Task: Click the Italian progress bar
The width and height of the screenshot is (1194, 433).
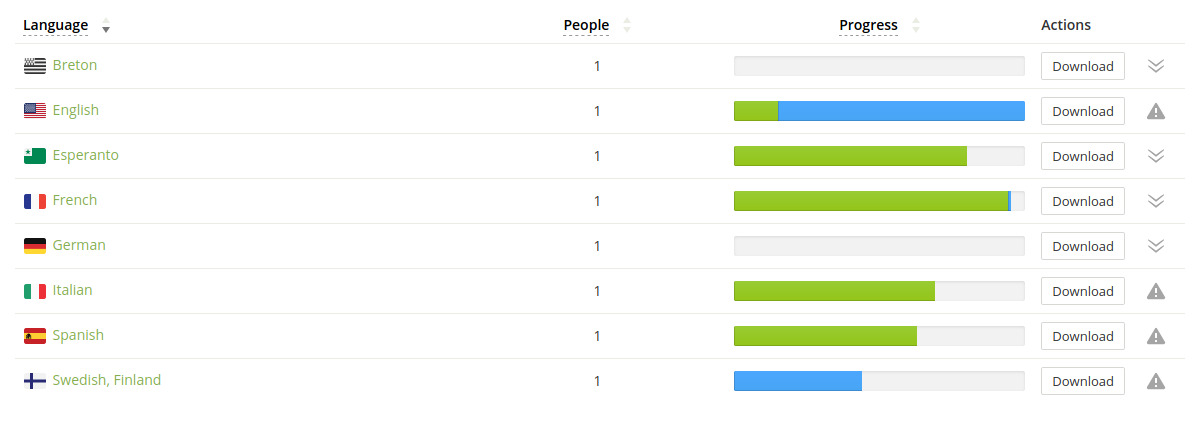Action: point(879,291)
